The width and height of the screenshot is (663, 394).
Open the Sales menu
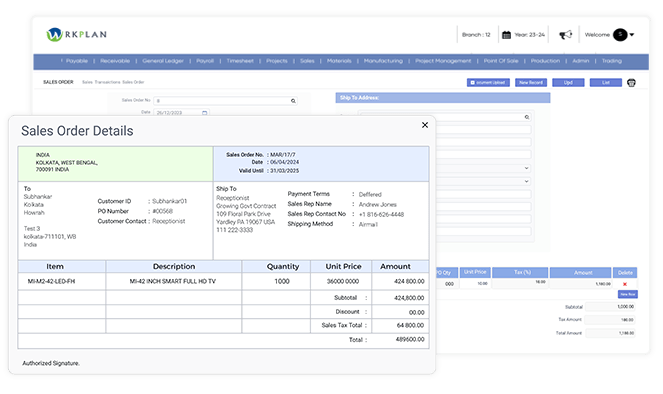pos(307,61)
